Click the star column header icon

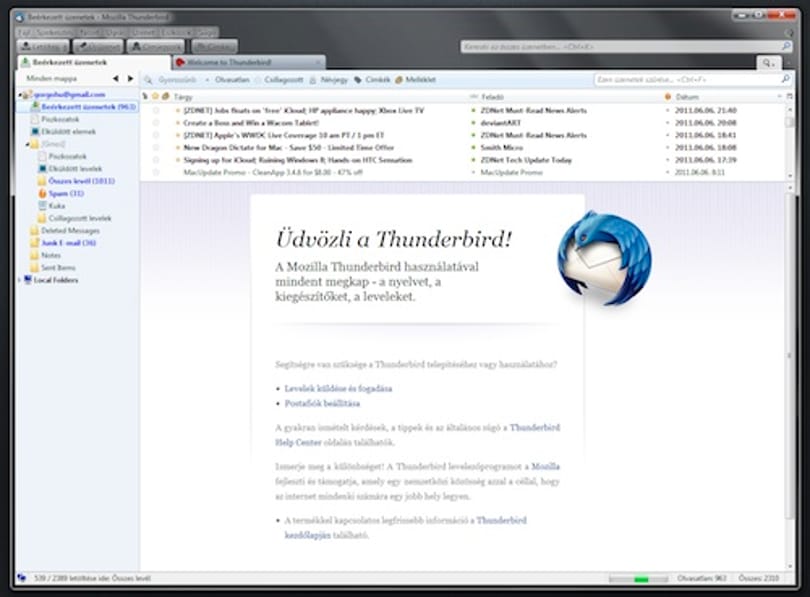click(x=155, y=97)
